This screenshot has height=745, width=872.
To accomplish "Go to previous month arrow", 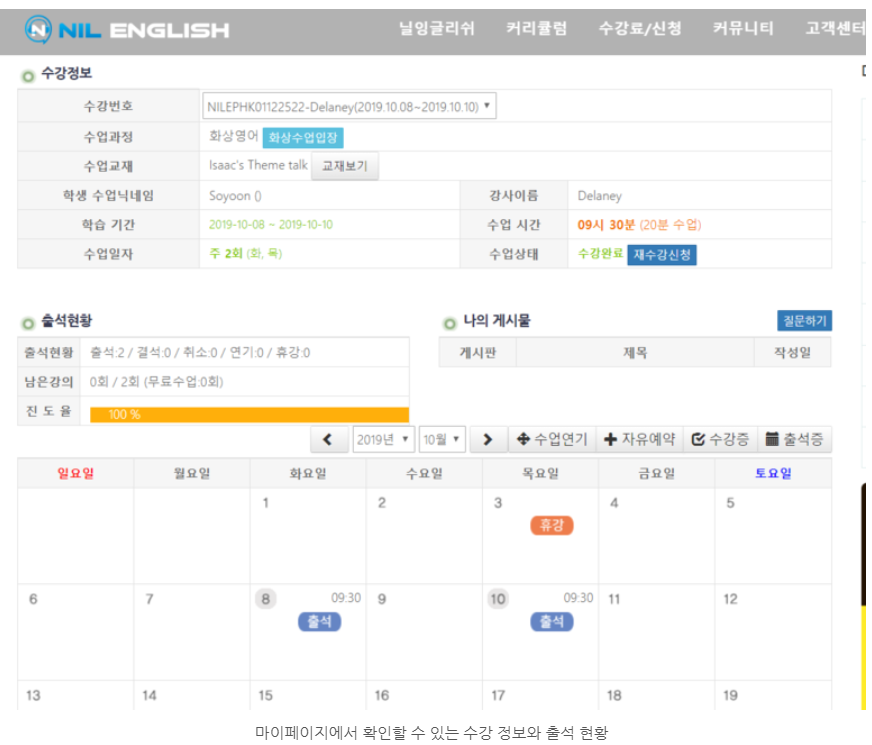I will tap(329, 440).
